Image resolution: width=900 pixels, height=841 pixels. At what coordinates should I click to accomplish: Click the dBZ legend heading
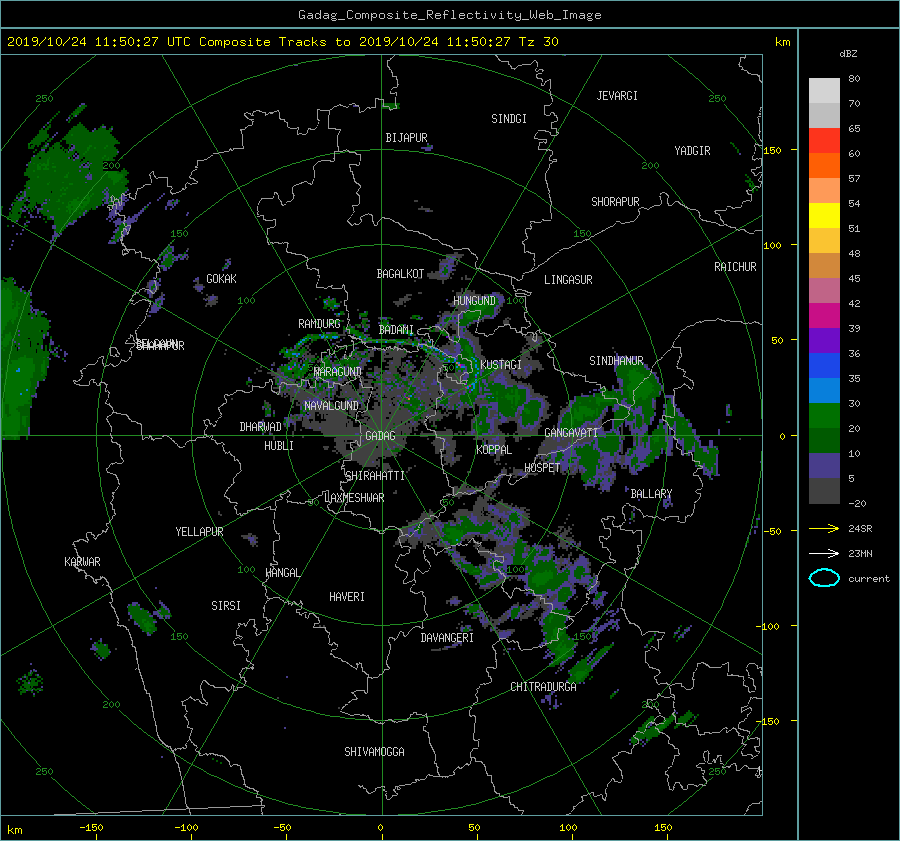(x=848, y=53)
